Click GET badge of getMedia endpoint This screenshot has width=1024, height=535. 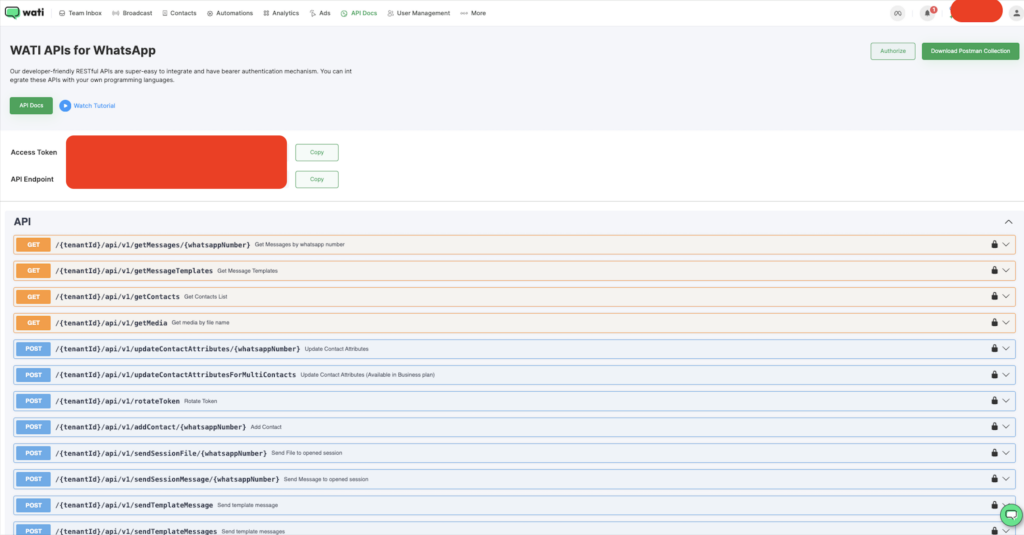coord(33,323)
